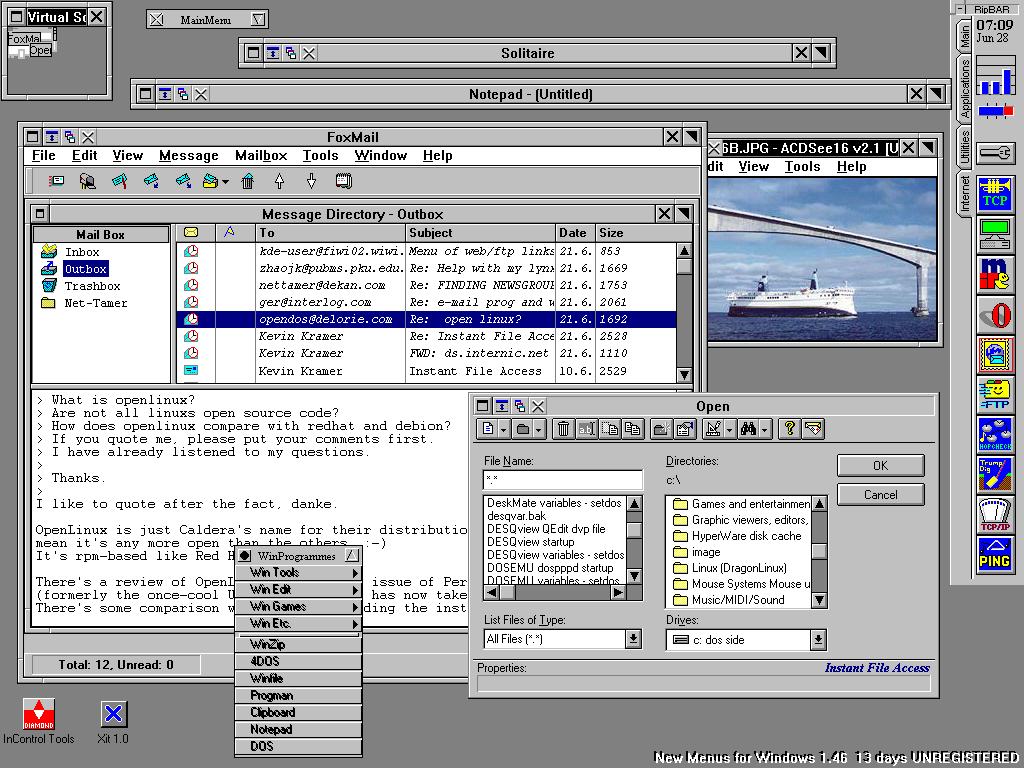Click the yellow question mark help icon
Image resolution: width=1024 pixels, height=768 pixels.
tap(789, 429)
